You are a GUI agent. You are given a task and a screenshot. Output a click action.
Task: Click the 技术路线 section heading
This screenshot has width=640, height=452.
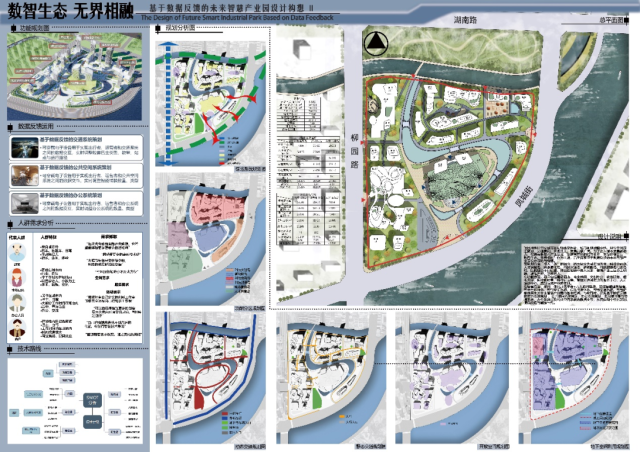pyautogui.click(x=31, y=349)
